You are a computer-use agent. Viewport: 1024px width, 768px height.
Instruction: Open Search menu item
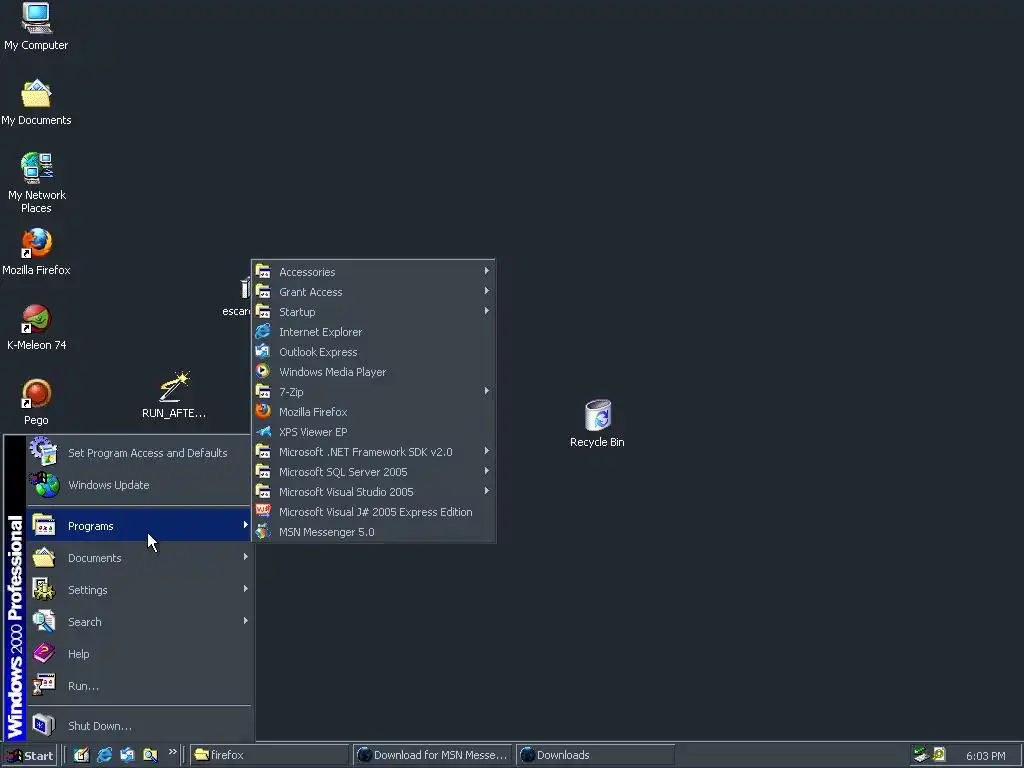coord(139,622)
